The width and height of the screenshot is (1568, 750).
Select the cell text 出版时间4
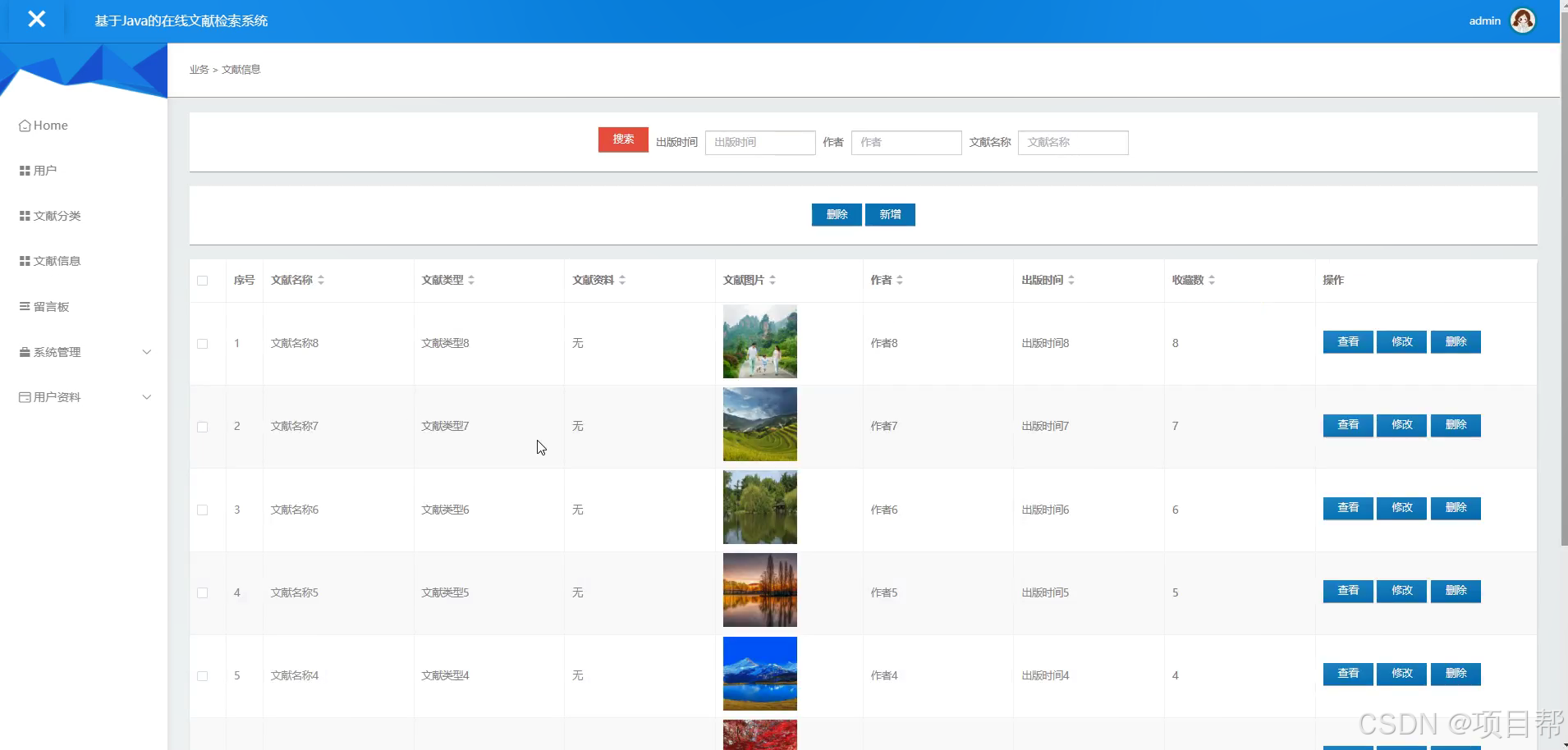1045,675
